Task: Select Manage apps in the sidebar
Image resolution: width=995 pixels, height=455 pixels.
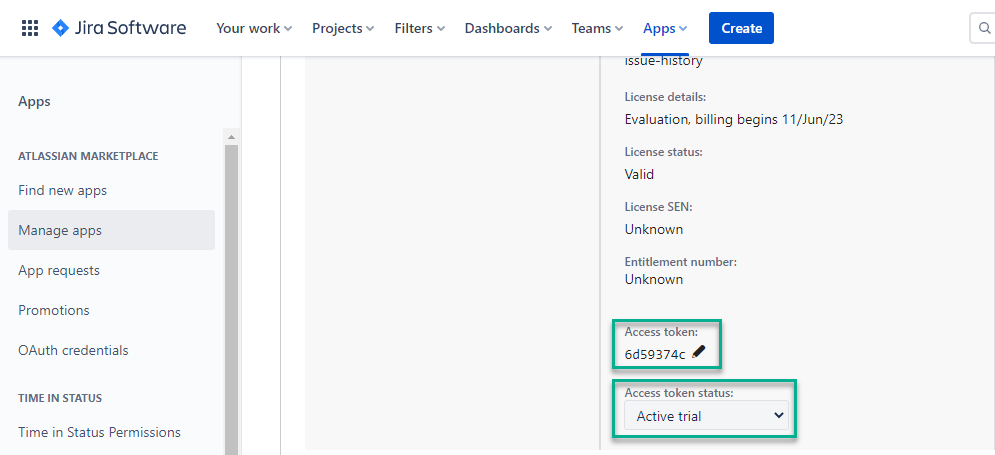Action: point(60,230)
